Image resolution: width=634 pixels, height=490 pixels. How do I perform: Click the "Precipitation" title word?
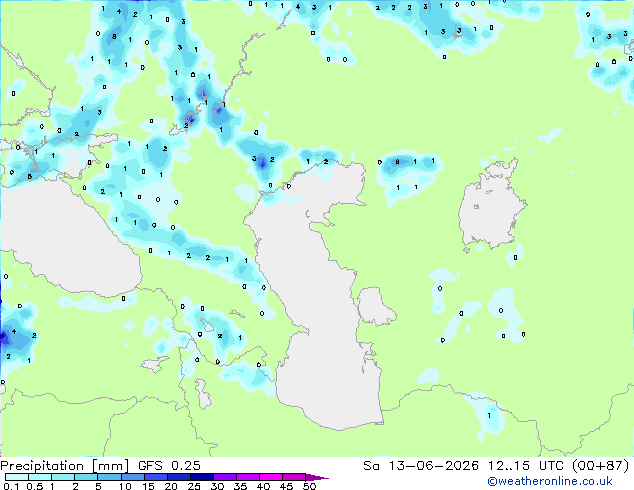tap(42, 465)
